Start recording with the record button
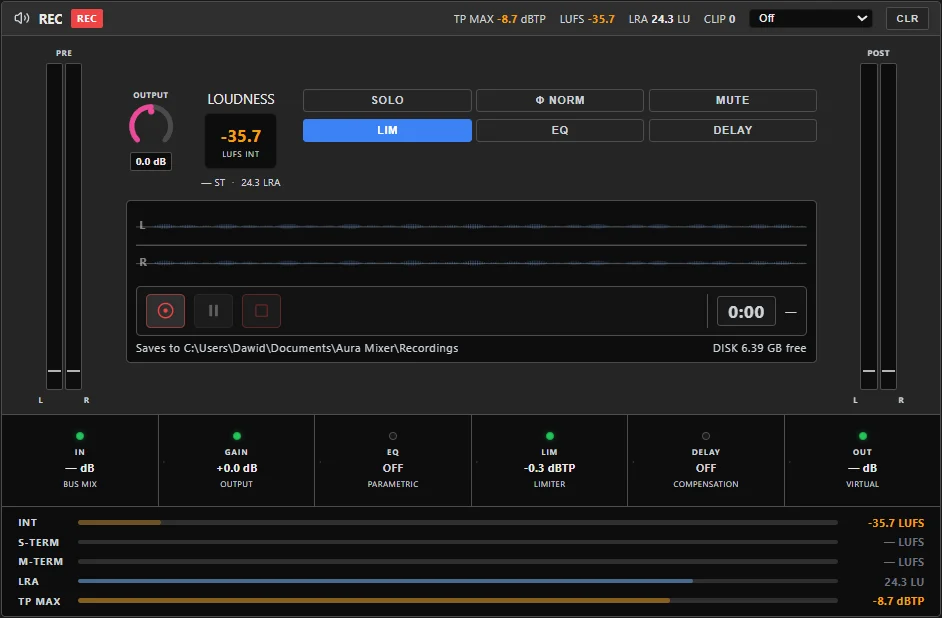This screenshot has height=618, width=942. pyautogui.click(x=165, y=311)
